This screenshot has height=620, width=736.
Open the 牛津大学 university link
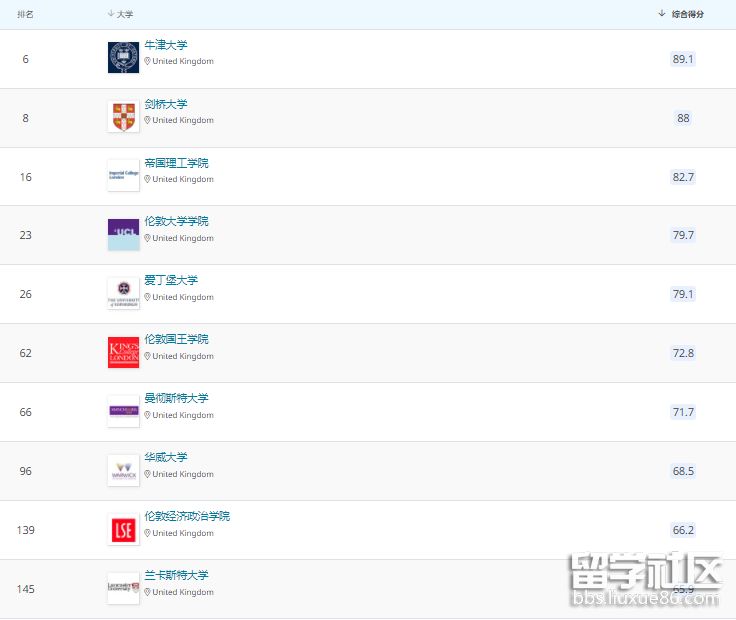pos(165,45)
